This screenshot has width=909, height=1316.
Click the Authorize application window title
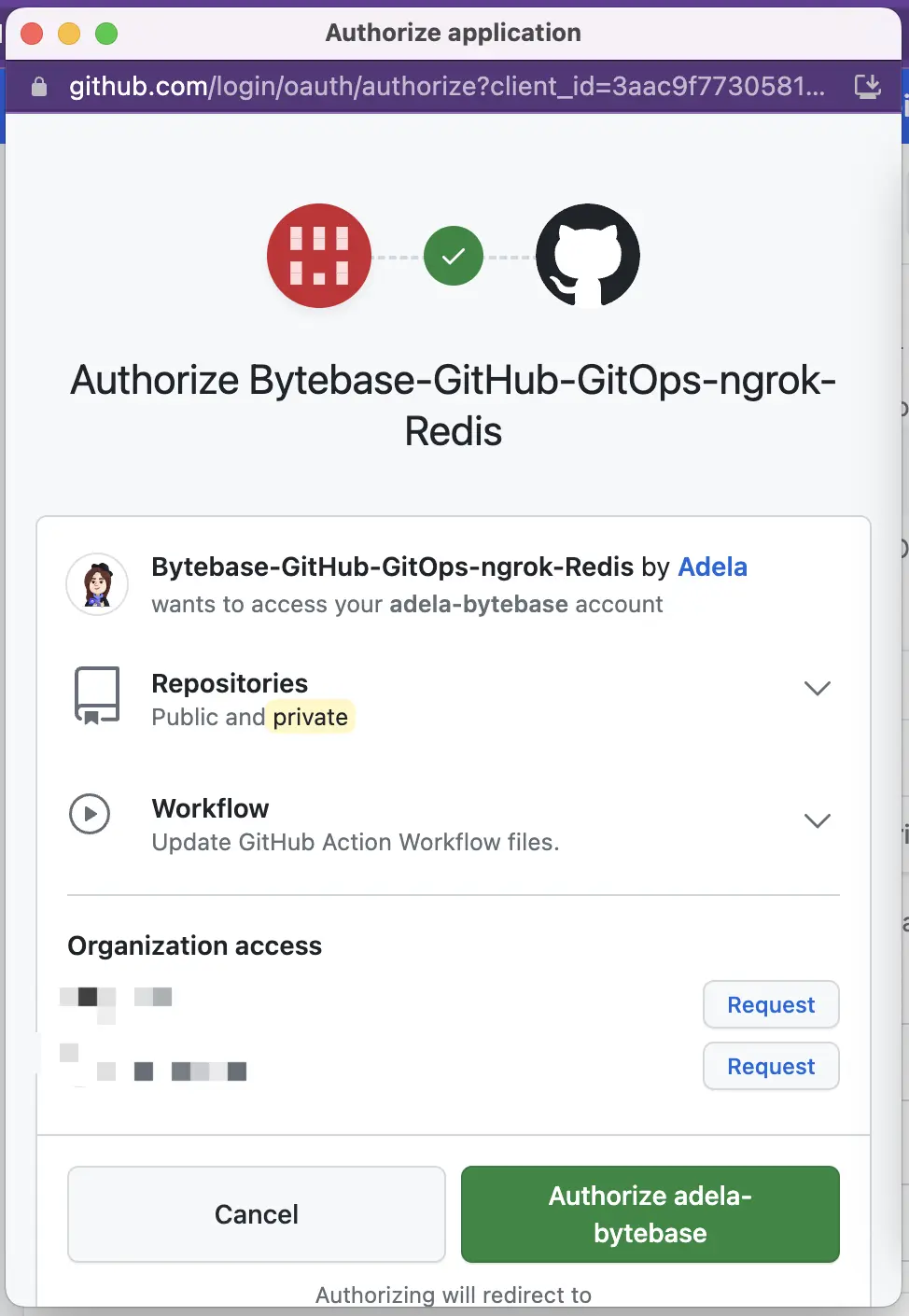tap(453, 33)
